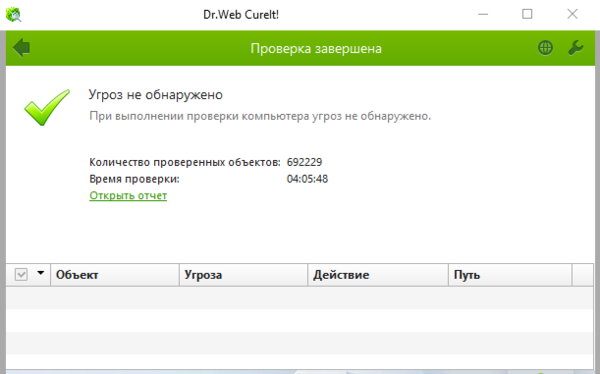Toggle the select-all checkbox in table header
600x374 pixels.
point(21,274)
